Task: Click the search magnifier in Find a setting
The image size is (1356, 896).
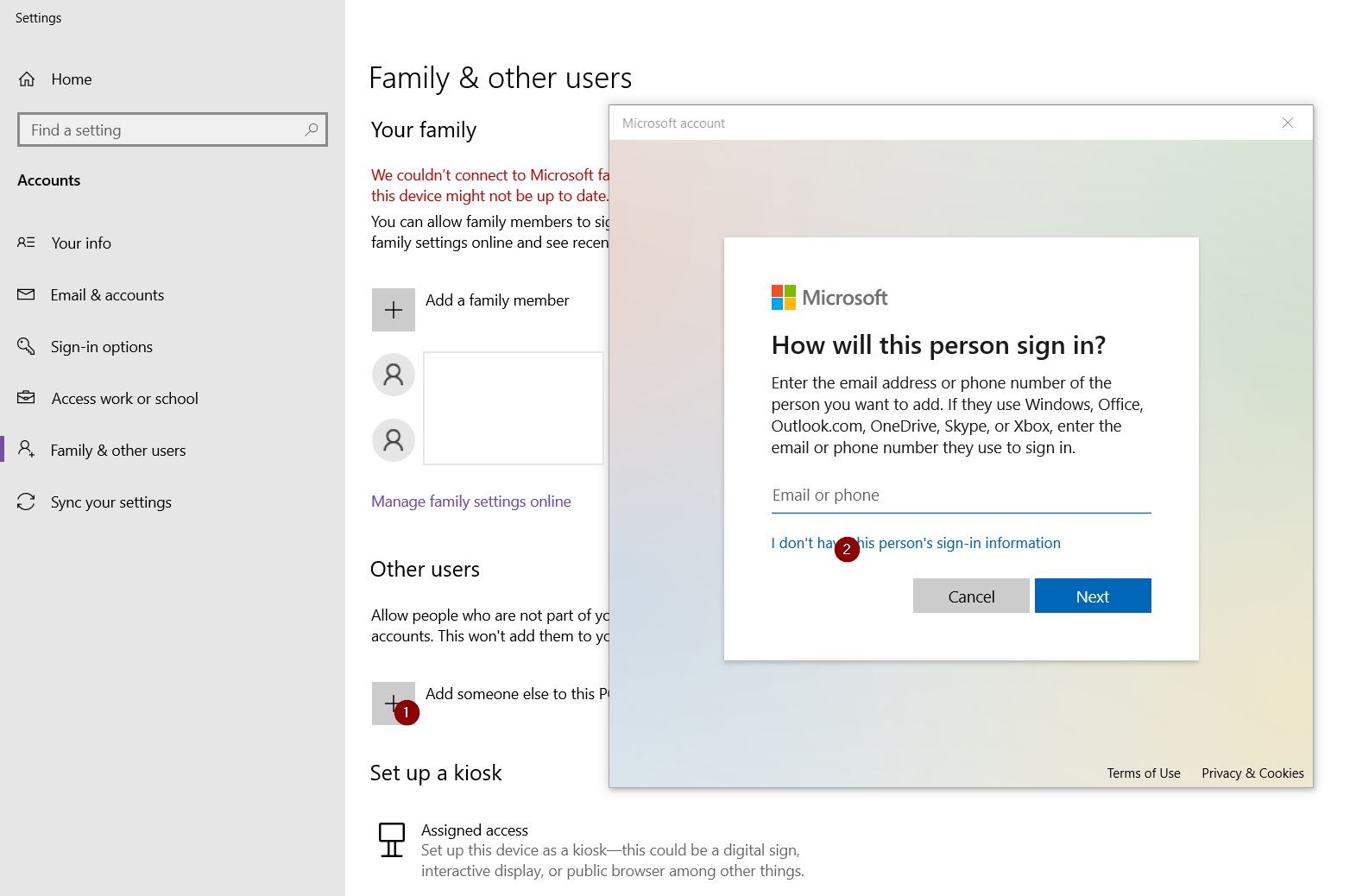Action: tap(312, 129)
